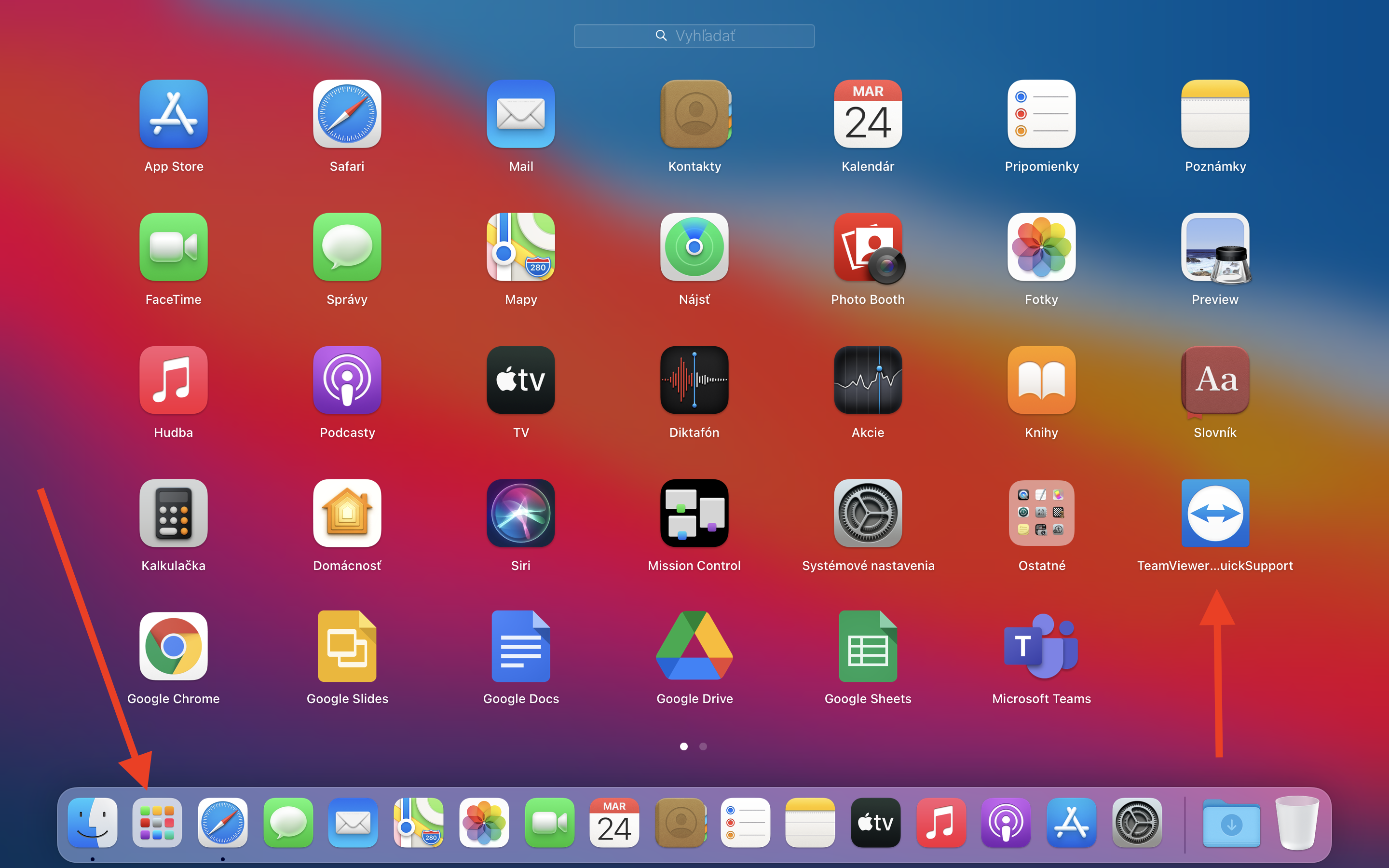
Task: Open TeamViewer QuickSupport app
Action: 1215,514
